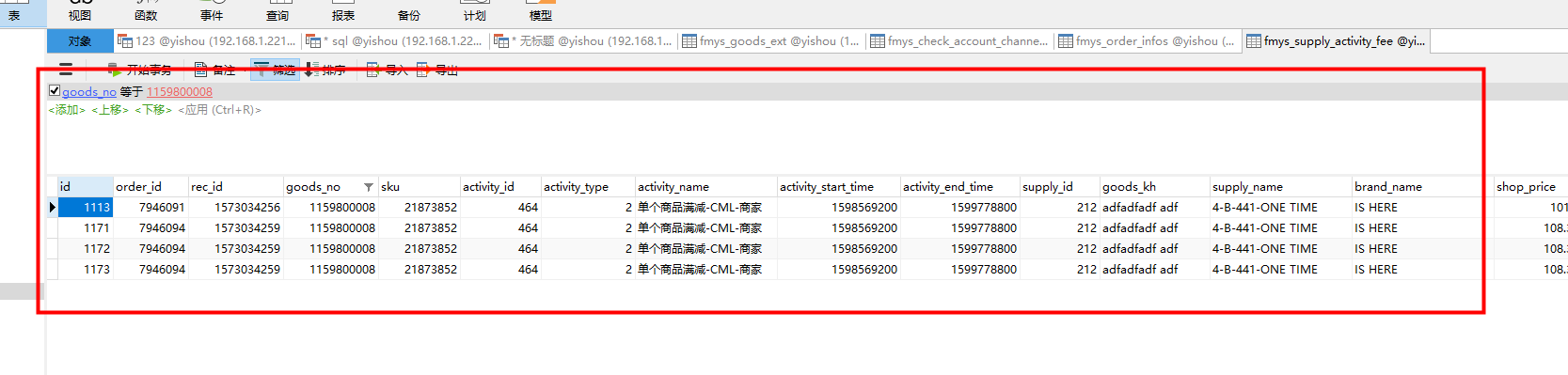The image size is (1568, 375).
Task: Click the 导出 export button
Action: (437, 70)
